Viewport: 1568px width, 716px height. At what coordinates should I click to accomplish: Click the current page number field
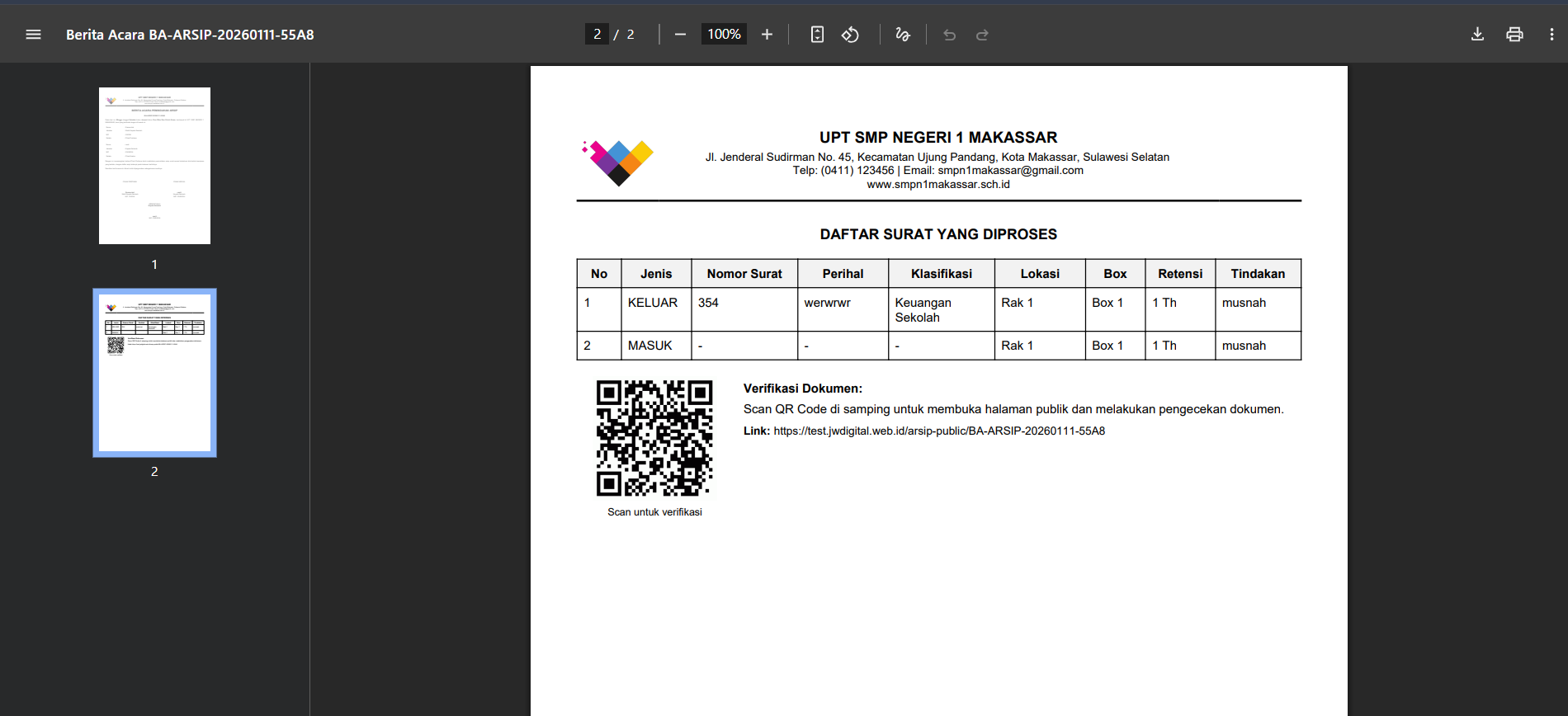(597, 35)
